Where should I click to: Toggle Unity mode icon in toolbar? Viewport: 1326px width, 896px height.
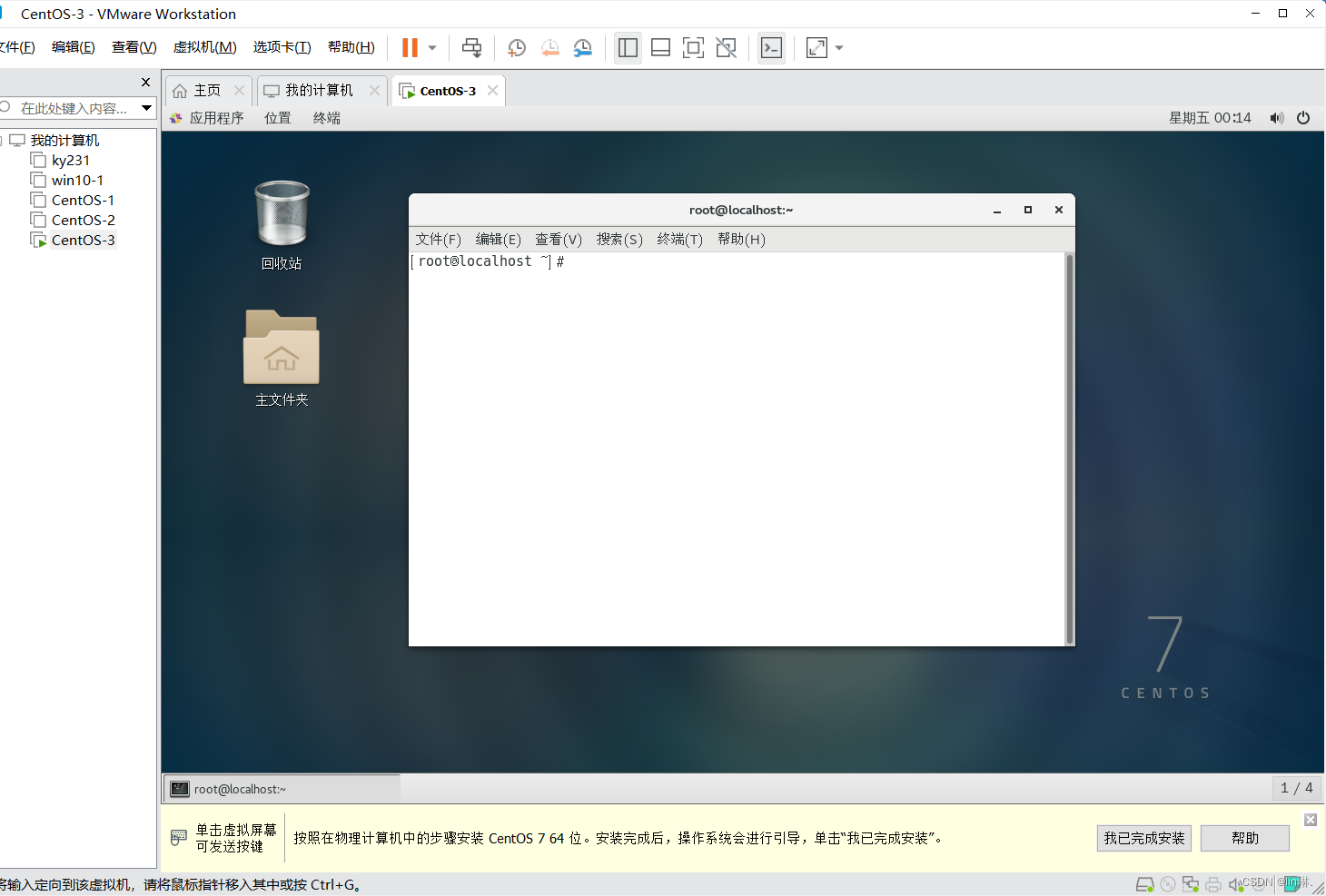727,48
